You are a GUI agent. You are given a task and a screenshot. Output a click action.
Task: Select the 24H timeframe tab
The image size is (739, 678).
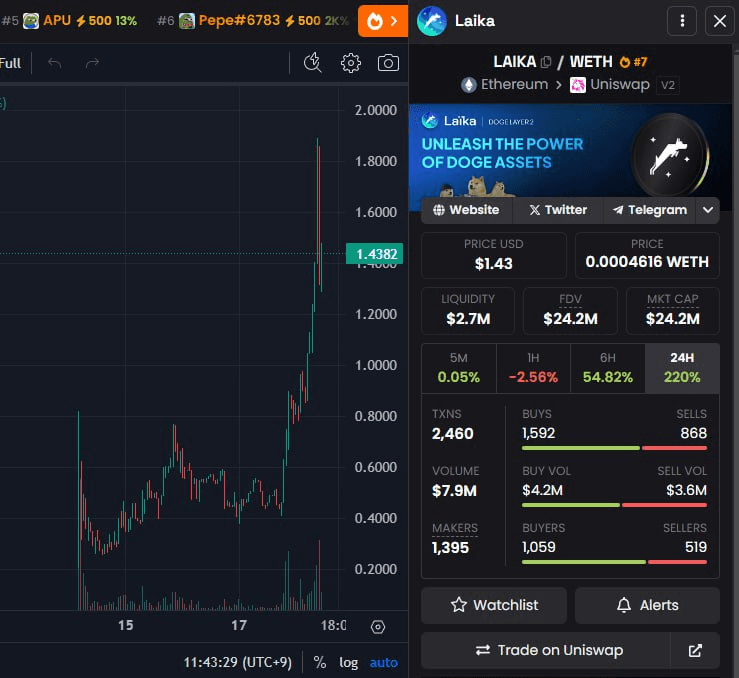(682, 368)
